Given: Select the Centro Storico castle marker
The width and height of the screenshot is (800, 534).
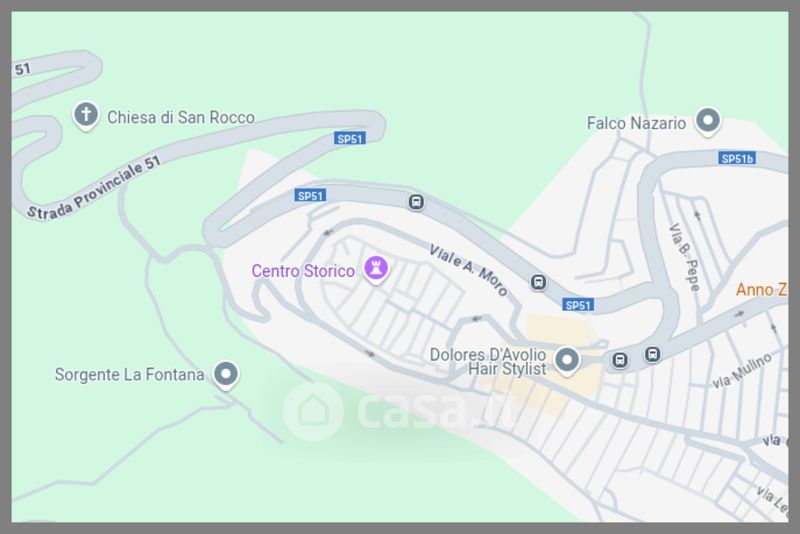Looking at the screenshot, I should click(376, 269).
